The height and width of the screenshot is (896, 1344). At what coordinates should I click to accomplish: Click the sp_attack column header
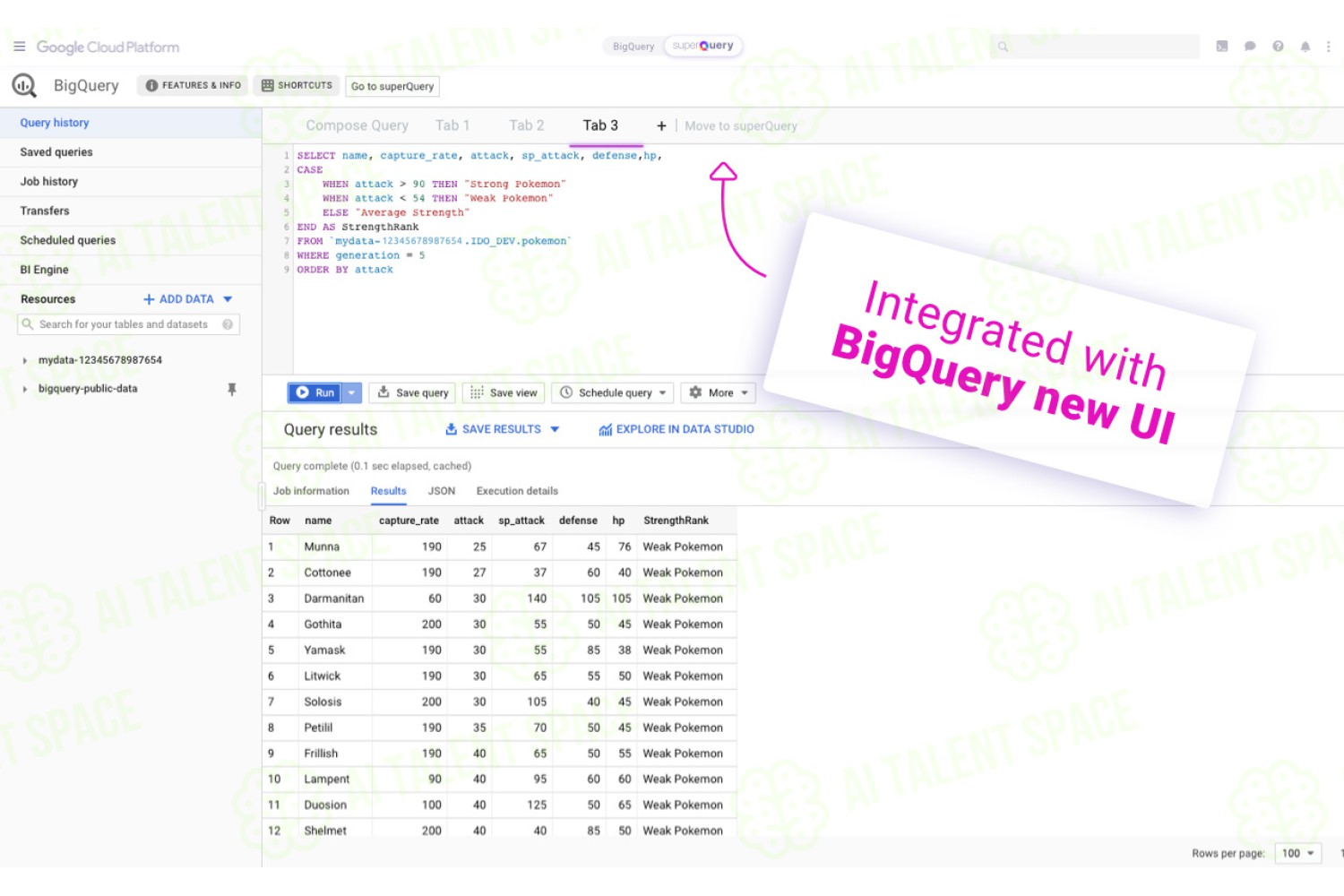click(x=521, y=521)
